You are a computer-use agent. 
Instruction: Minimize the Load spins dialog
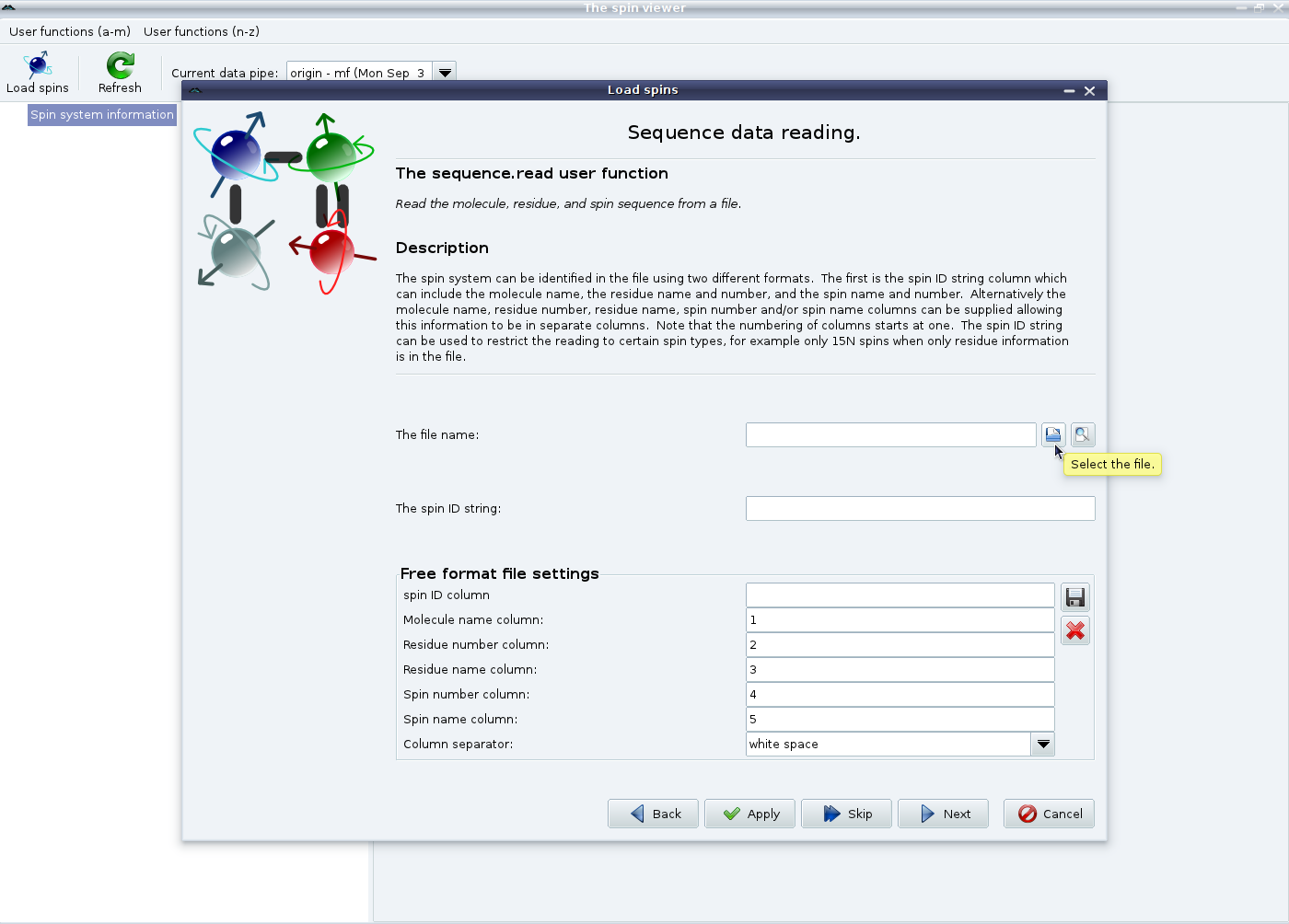[x=1069, y=90]
